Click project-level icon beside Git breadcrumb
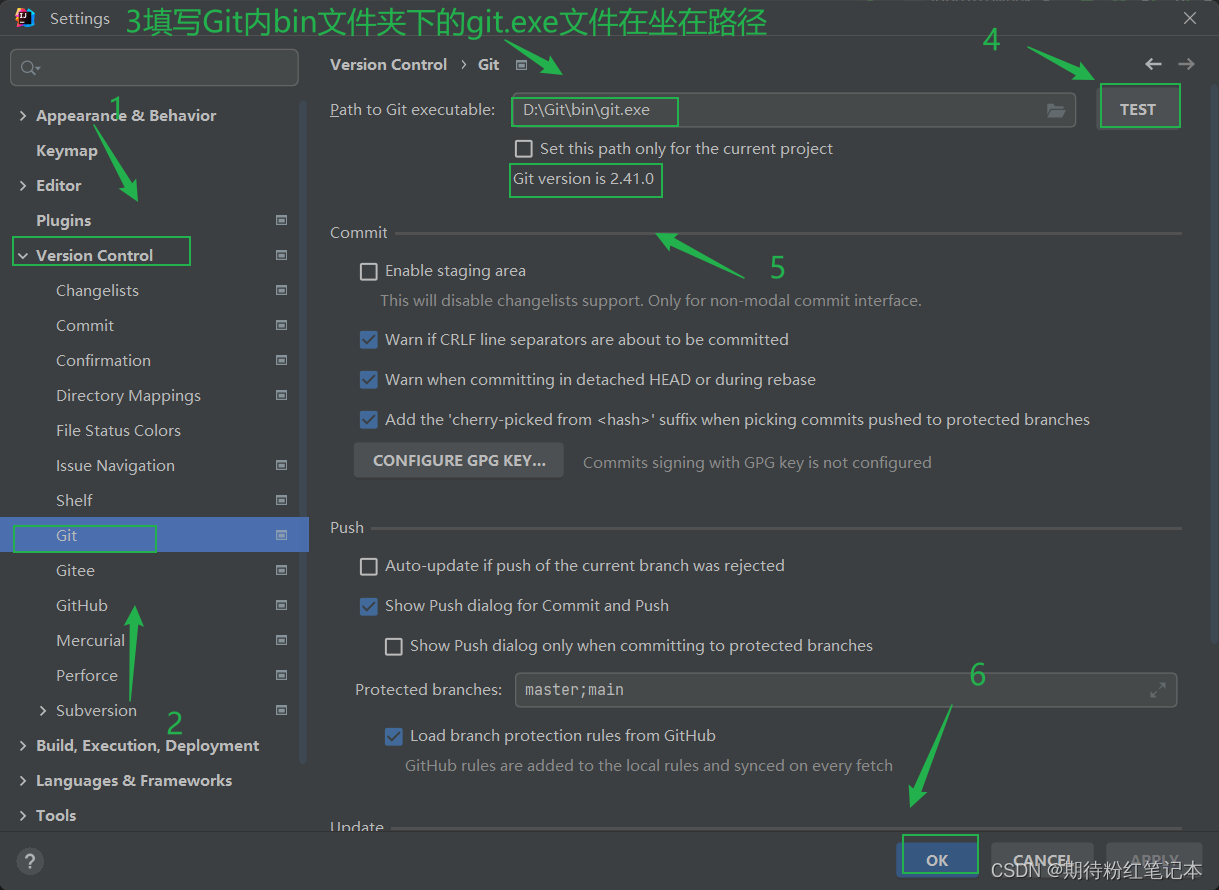This screenshot has height=890, width=1219. [521, 65]
